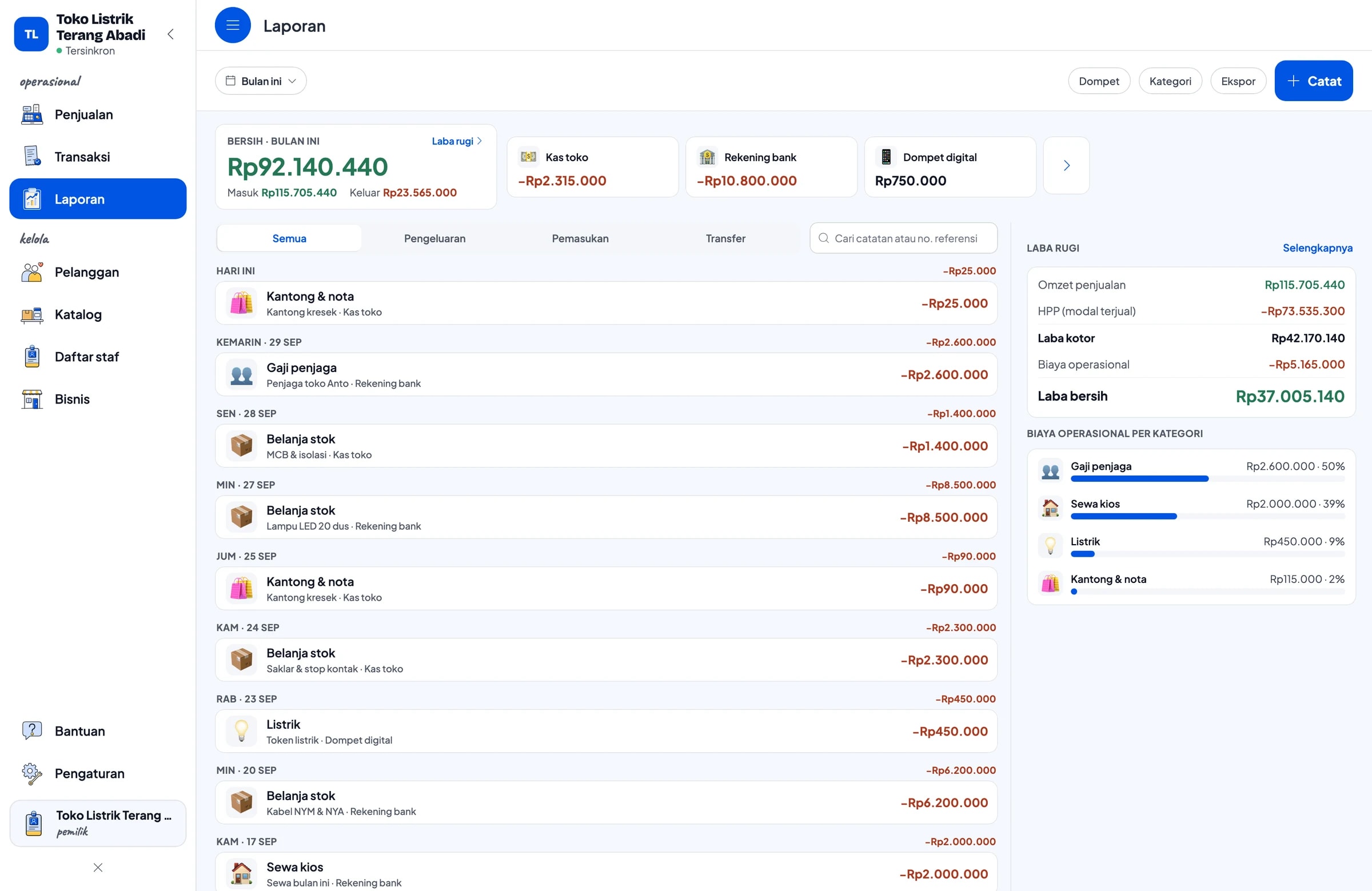The height and width of the screenshot is (891, 1372).
Task: Click the Sewa kios category progress bar
Action: pos(1207,517)
